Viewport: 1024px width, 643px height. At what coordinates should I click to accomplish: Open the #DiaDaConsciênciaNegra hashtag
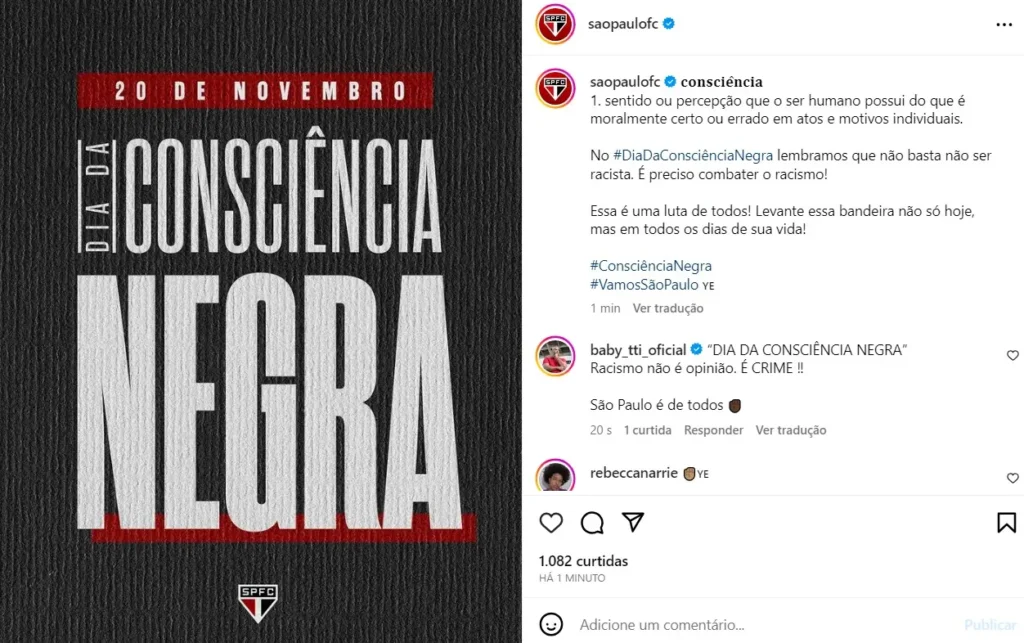click(693, 155)
